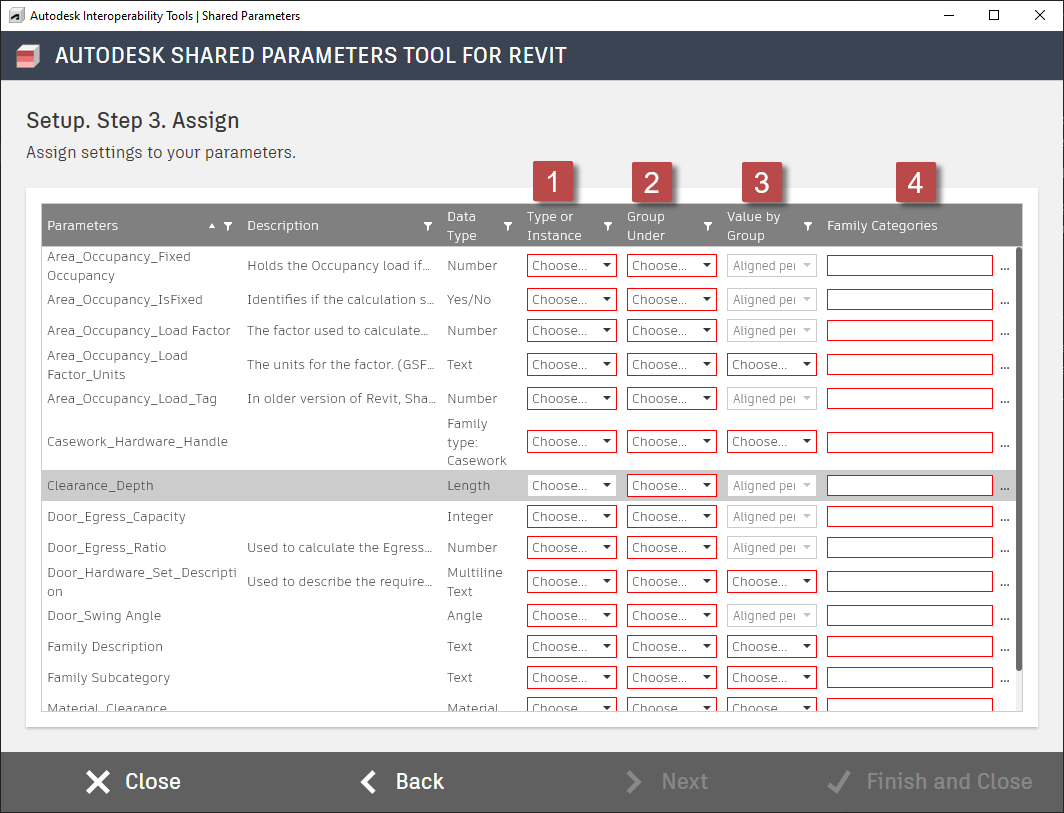
Task: Click Finish and Close
Action: [x=930, y=782]
